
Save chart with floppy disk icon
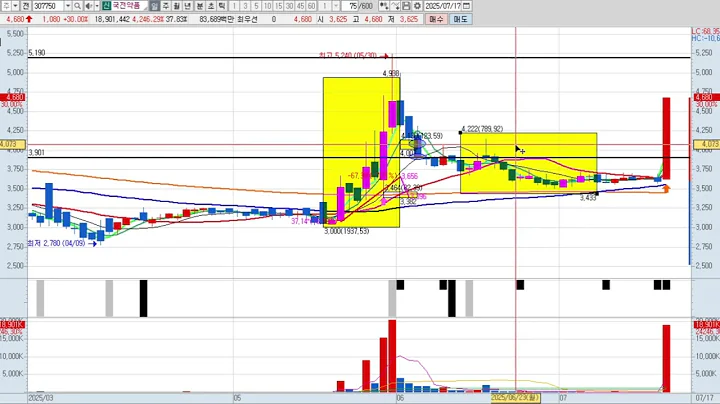click(406, 6)
